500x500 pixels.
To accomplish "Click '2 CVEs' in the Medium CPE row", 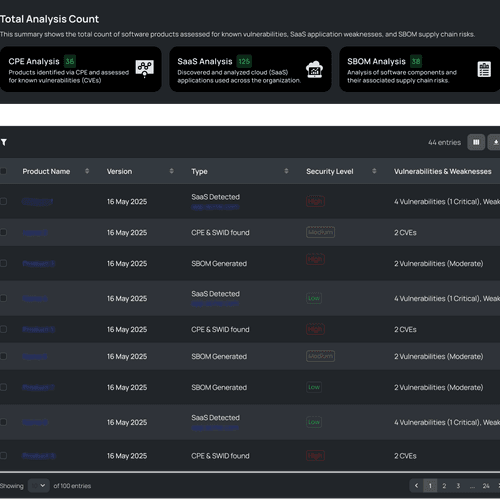I will (x=405, y=232).
